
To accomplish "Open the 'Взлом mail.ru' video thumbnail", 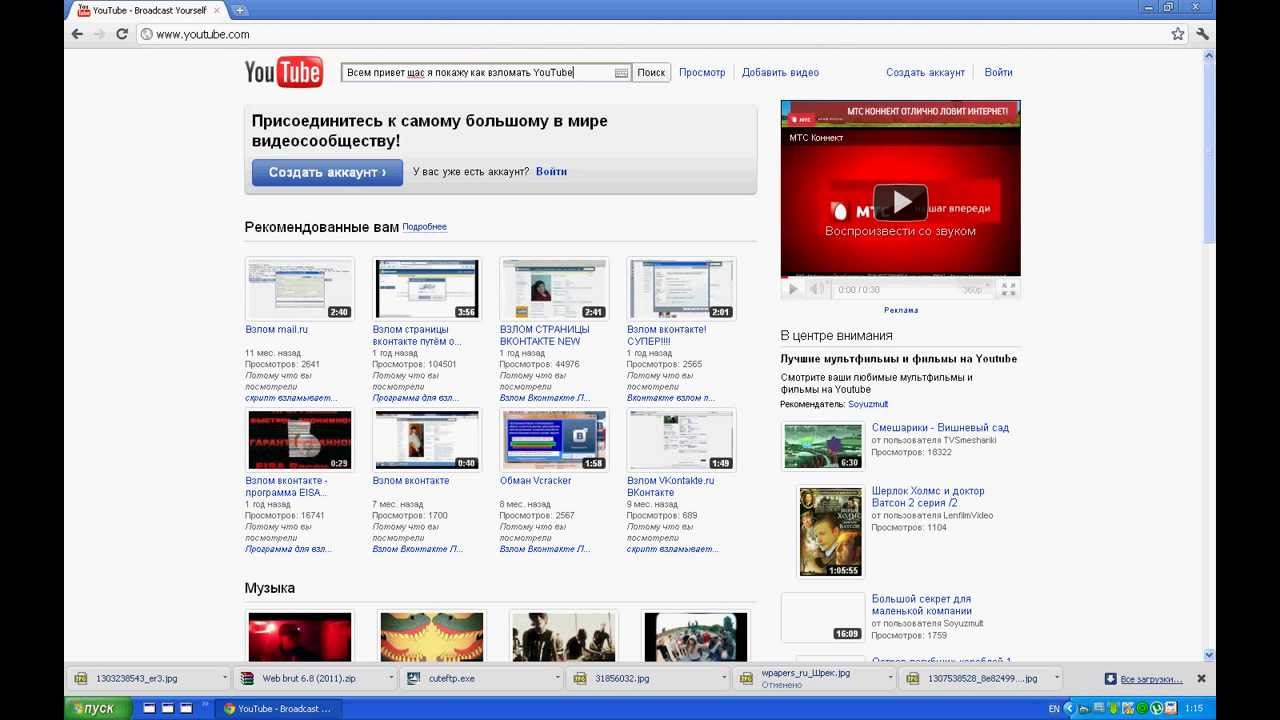I will click(x=299, y=288).
